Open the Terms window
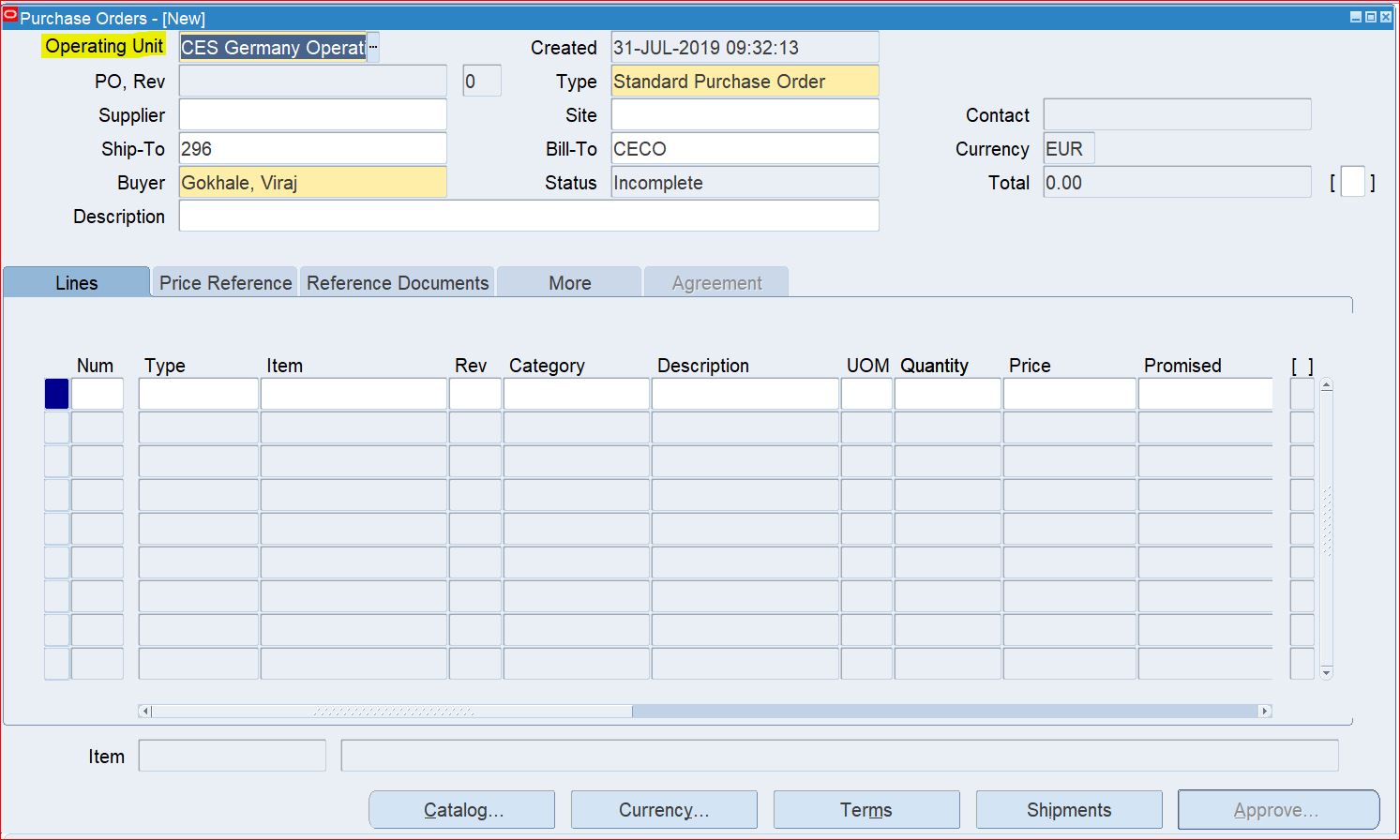Screen dimensions: 1400x840 click(866, 809)
